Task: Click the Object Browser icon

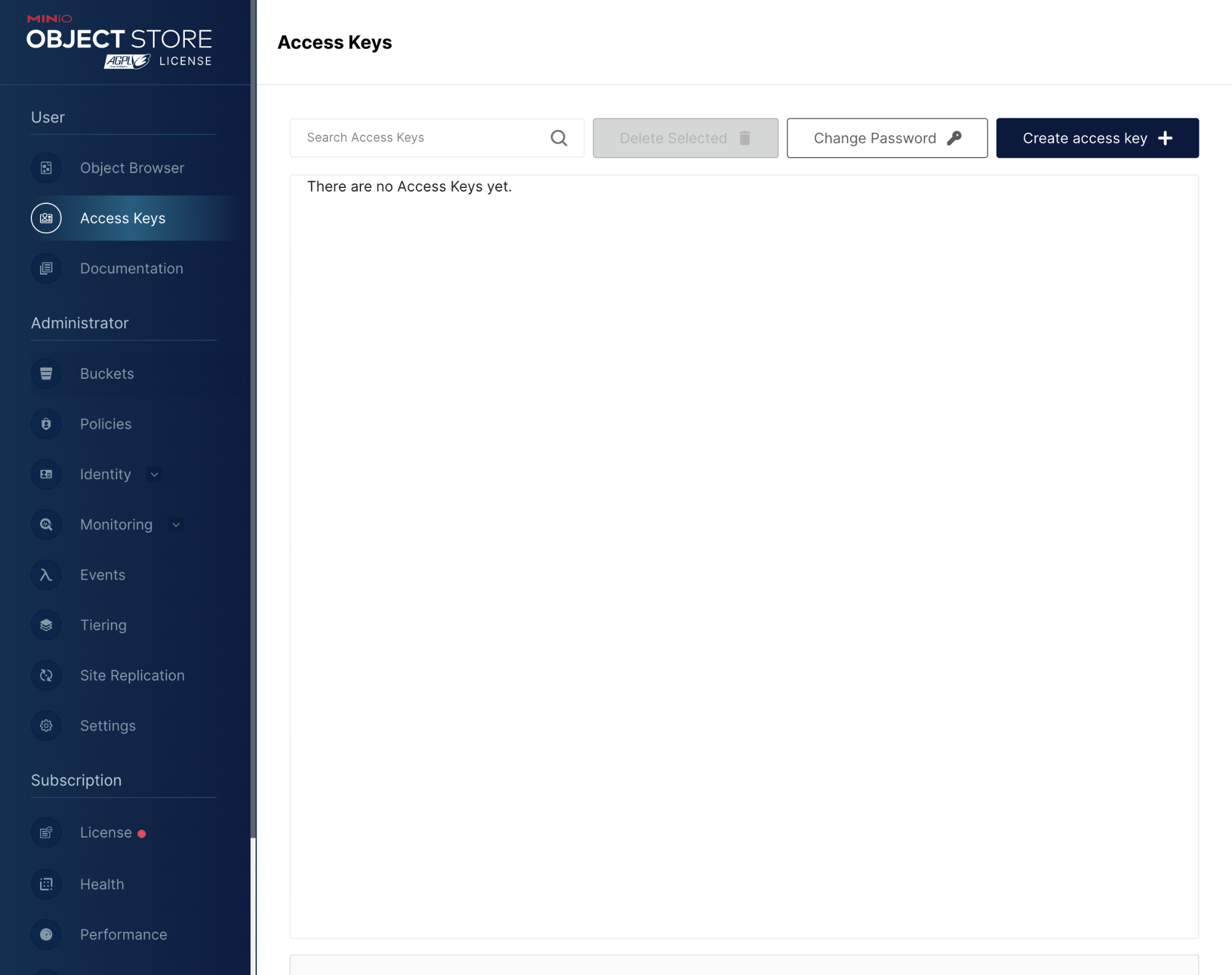Action: point(45,167)
